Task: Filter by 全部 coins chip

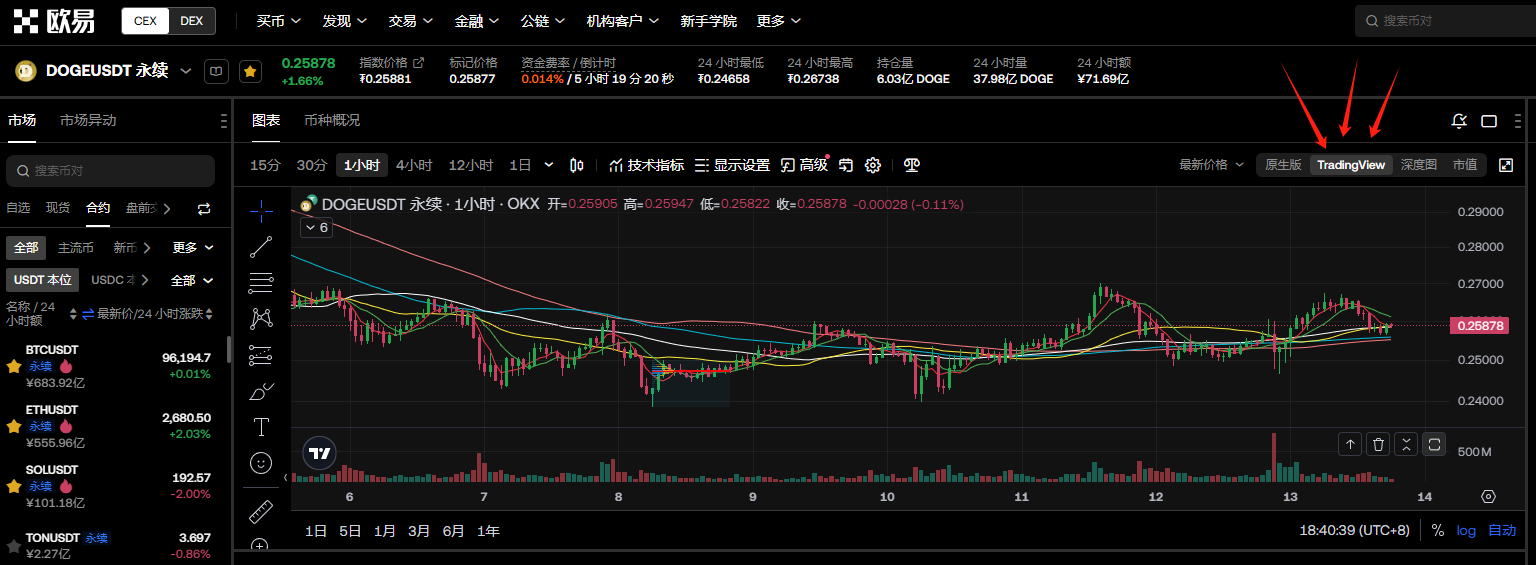Action: pyautogui.click(x=25, y=247)
